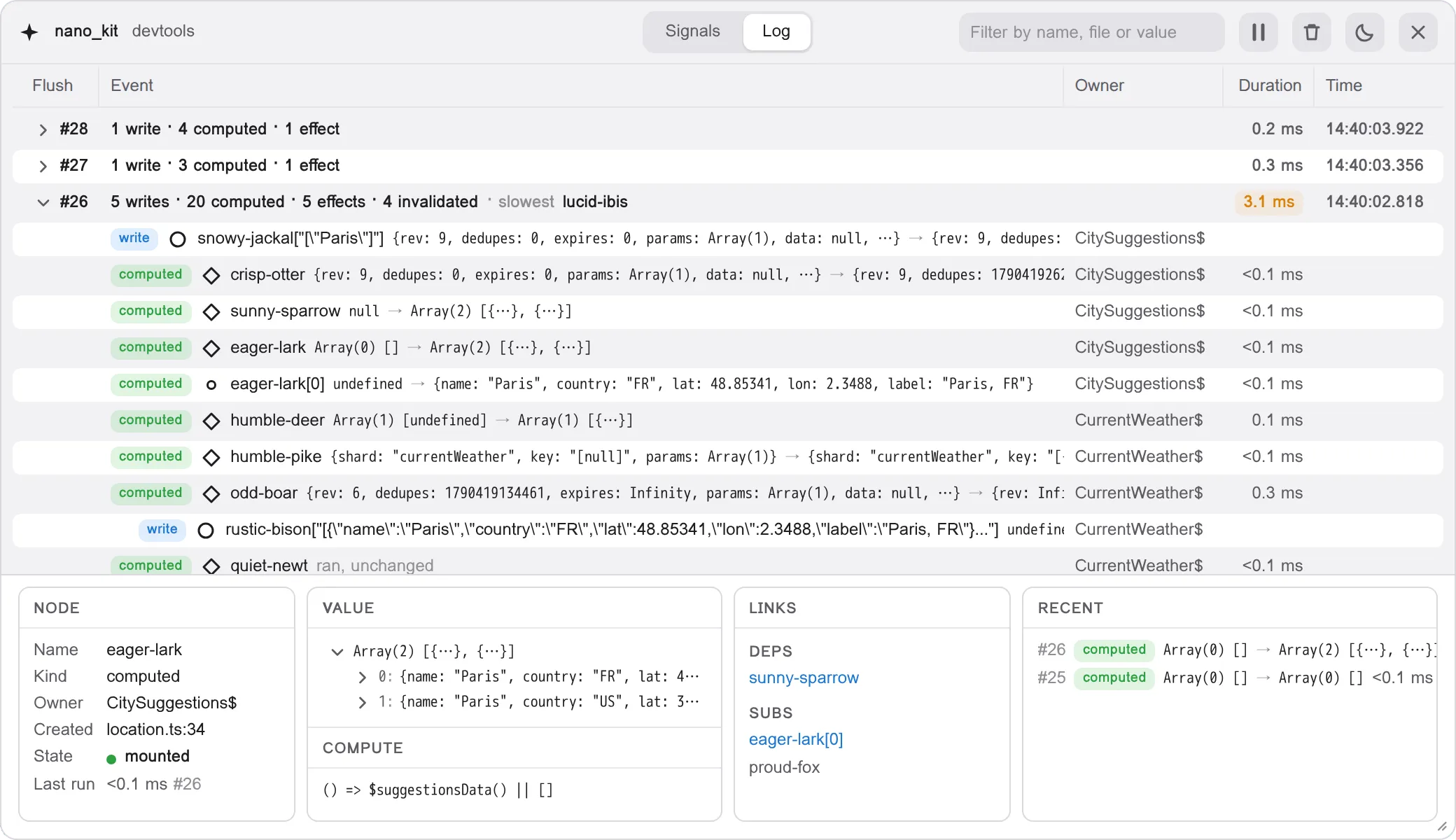Click the circle icon beside snowy-jackal write

pos(178,239)
